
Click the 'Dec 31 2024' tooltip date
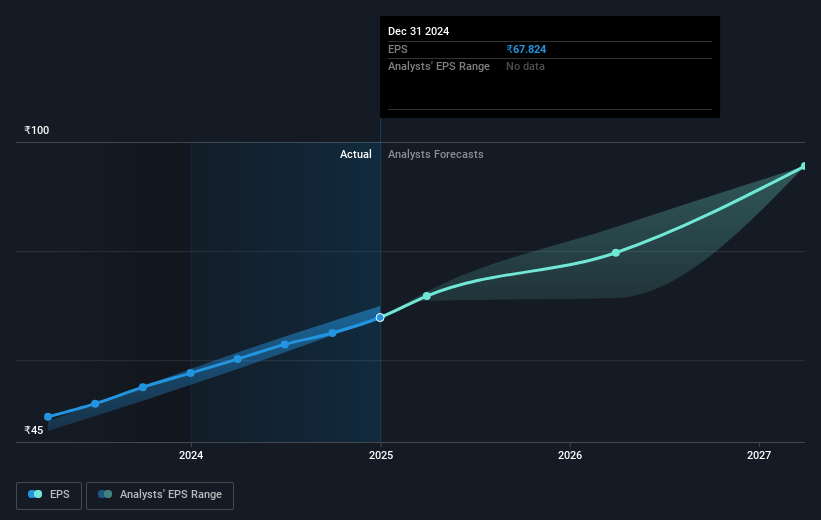[418, 31]
